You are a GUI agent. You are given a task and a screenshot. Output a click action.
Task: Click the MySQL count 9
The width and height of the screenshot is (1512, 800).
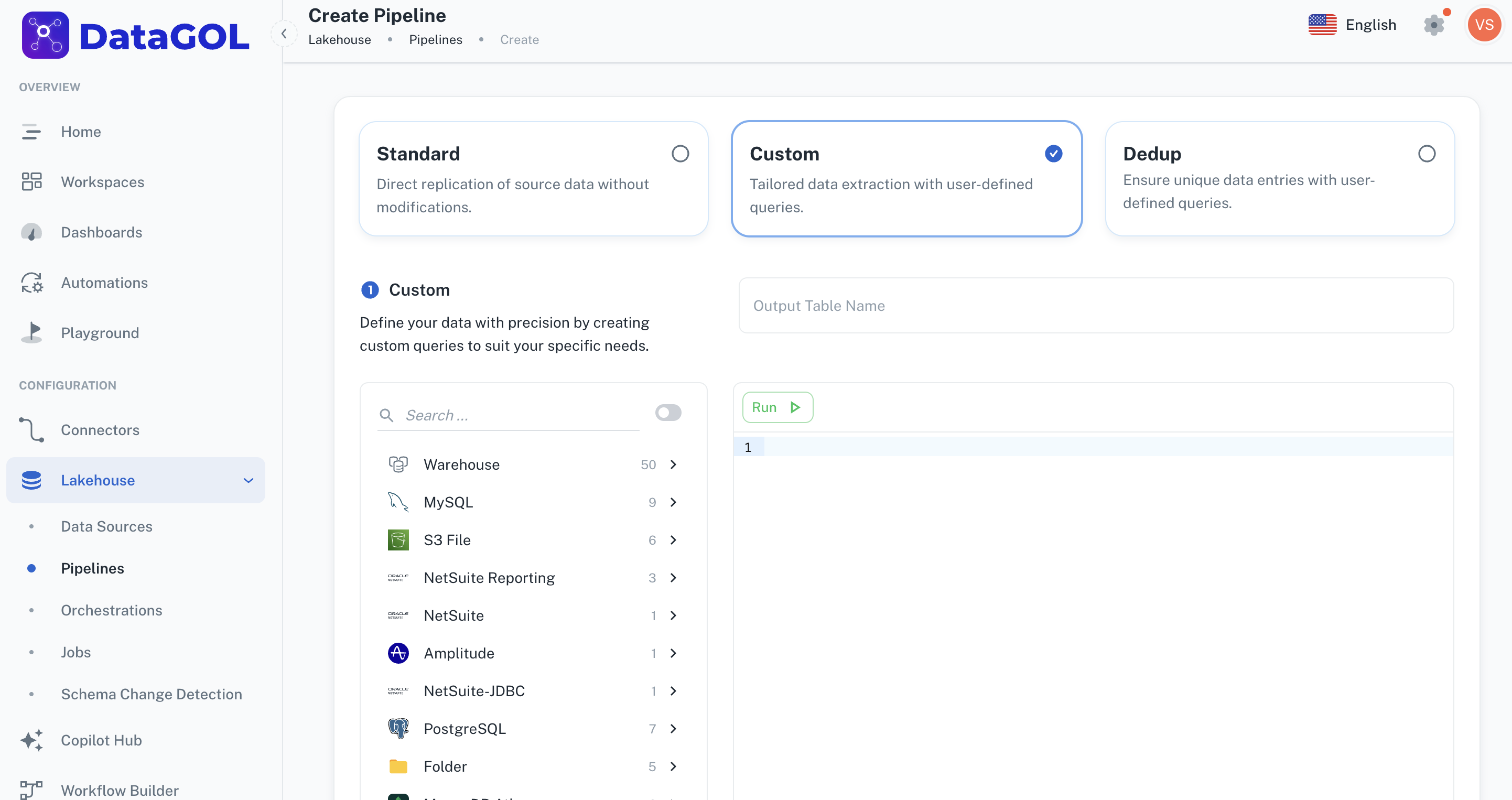tap(652, 502)
